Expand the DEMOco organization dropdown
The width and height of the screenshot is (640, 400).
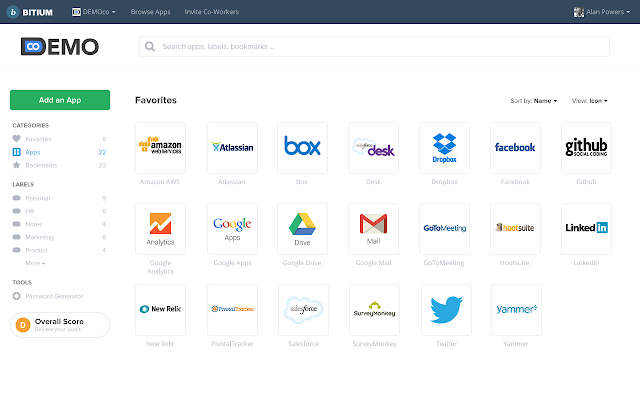93,12
